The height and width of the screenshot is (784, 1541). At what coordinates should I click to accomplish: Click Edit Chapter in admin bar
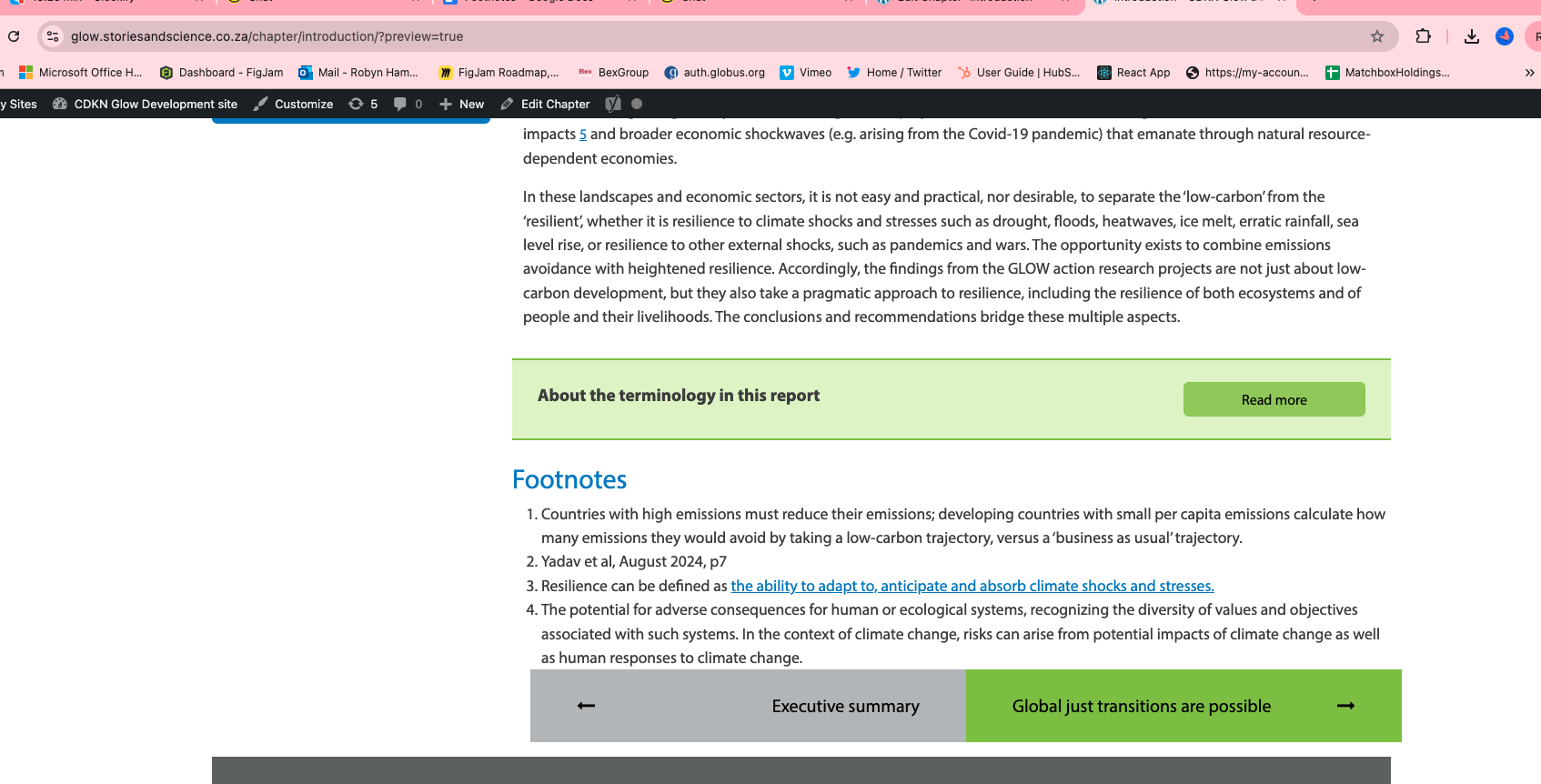coord(545,104)
